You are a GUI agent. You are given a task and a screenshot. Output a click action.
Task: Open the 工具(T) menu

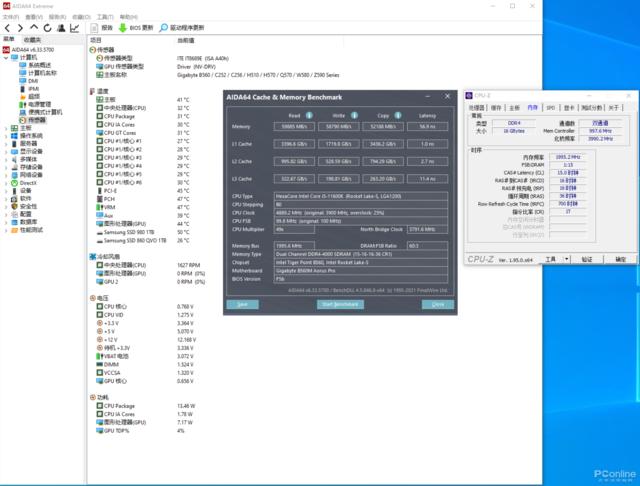click(x=105, y=17)
